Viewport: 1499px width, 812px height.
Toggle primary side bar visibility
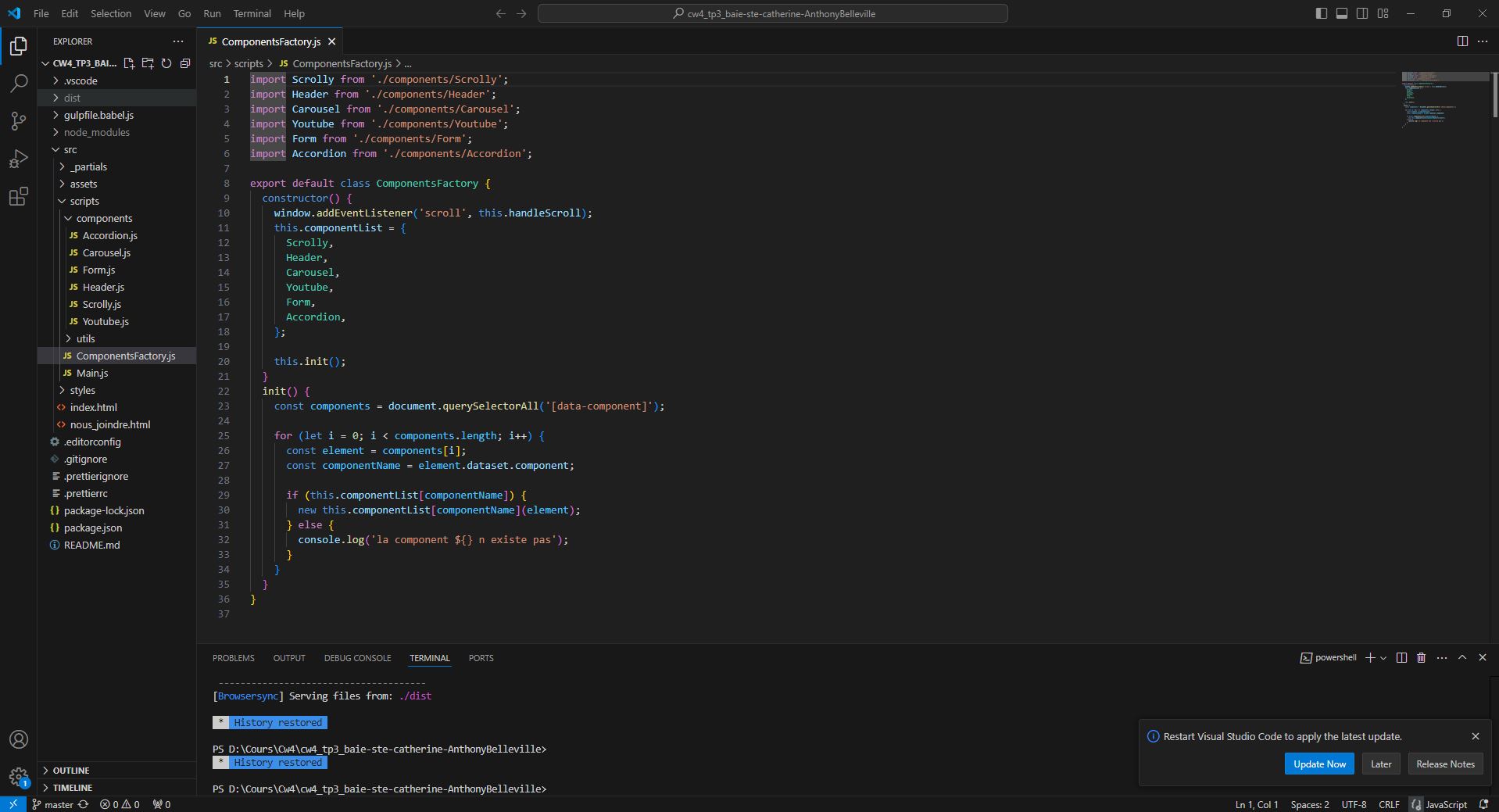pyautogui.click(x=1322, y=13)
